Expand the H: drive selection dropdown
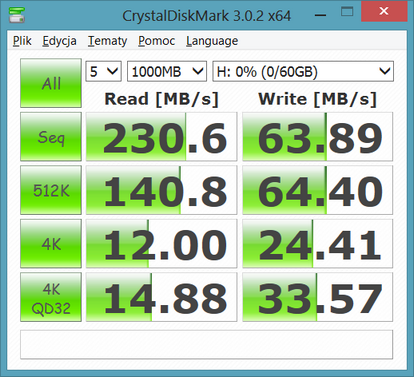 [303, 71]
